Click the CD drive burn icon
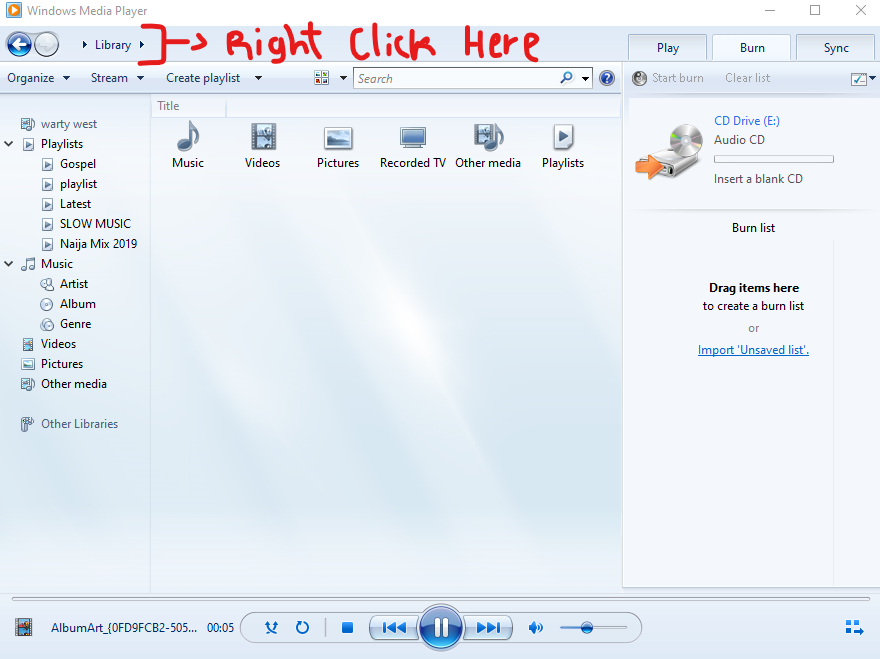Image resolution: width=880 pixels, height=659 pixels. [x=670, y=152]
